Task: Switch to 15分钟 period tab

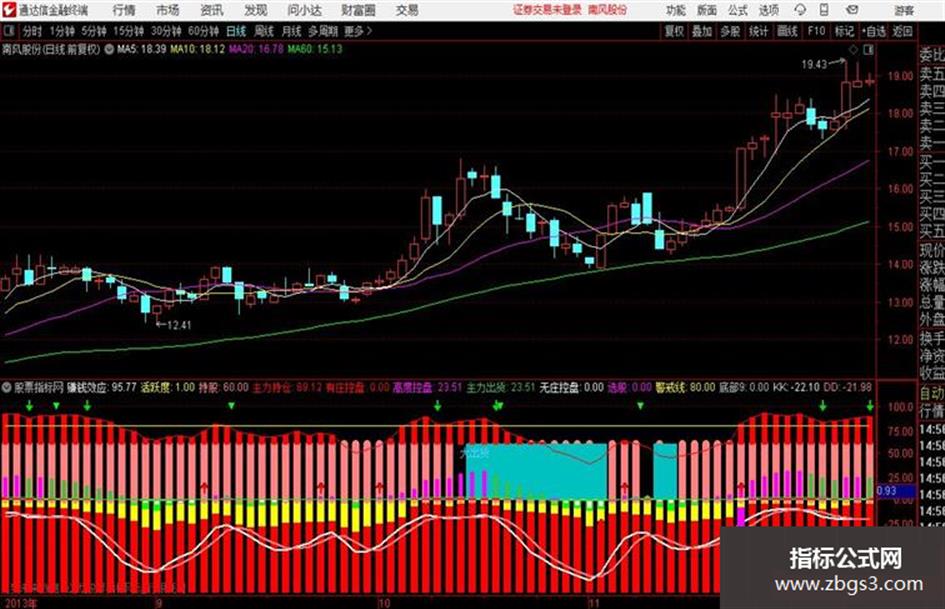Action: tap(129, 31)
